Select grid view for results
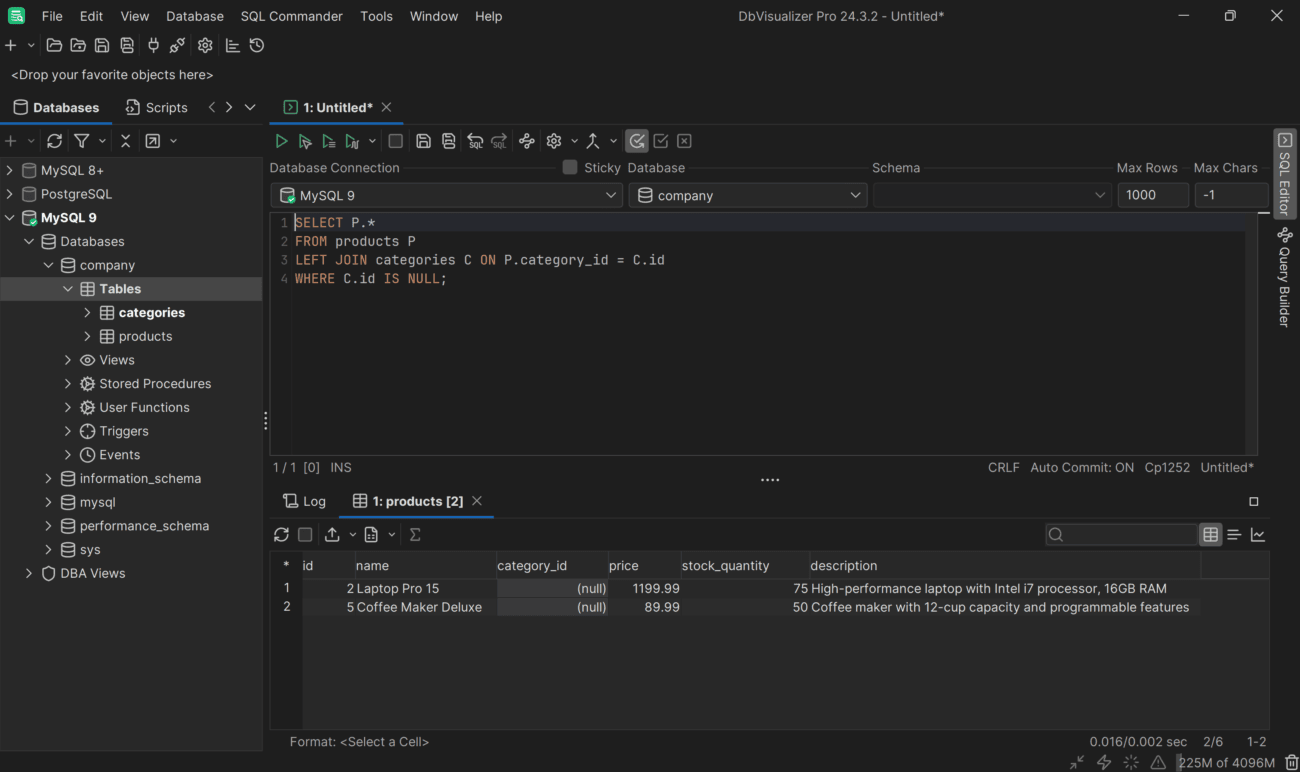This screenshot has height=772, width=1300. pos(1211,535)
